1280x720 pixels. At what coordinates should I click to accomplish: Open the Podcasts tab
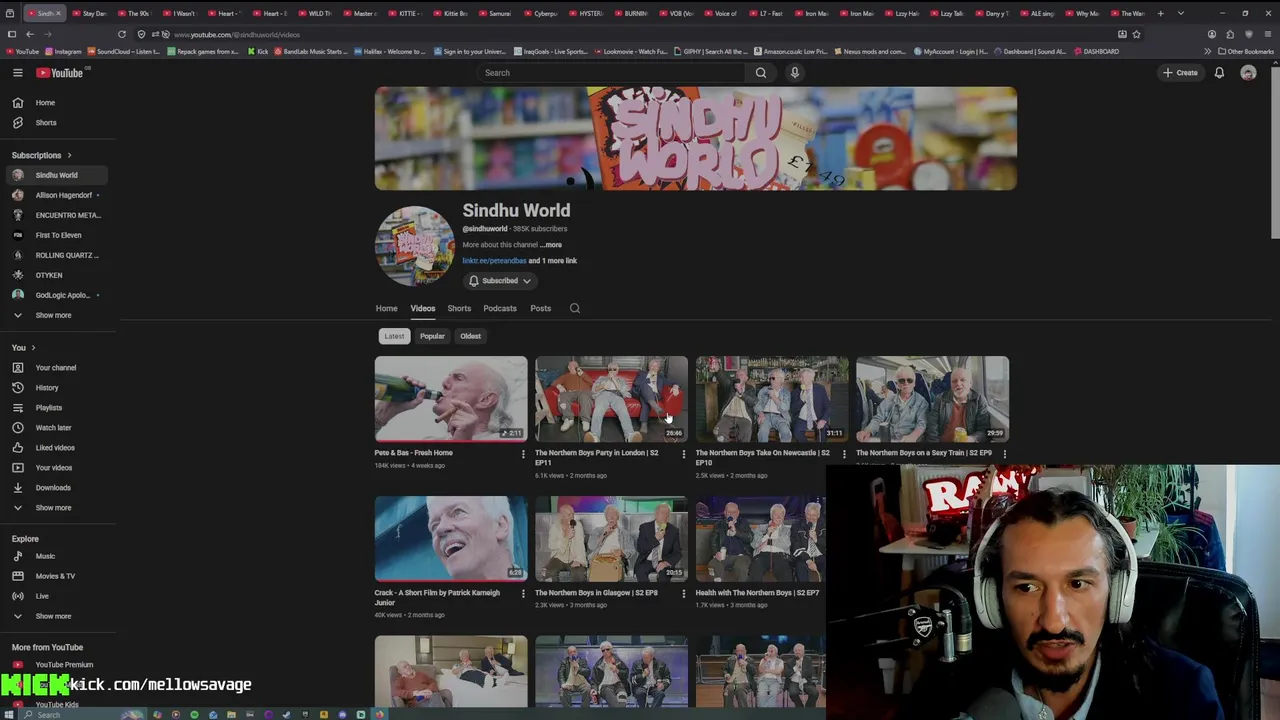(500, 308)
